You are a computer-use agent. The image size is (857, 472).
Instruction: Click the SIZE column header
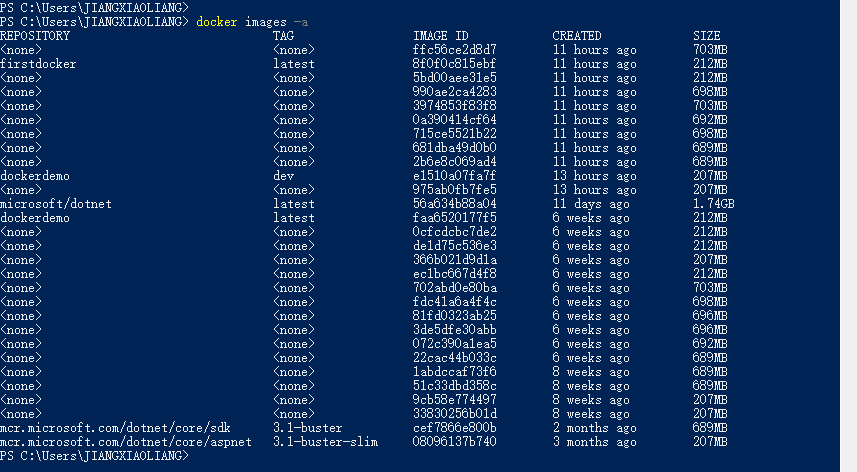[x=706, y=35]
